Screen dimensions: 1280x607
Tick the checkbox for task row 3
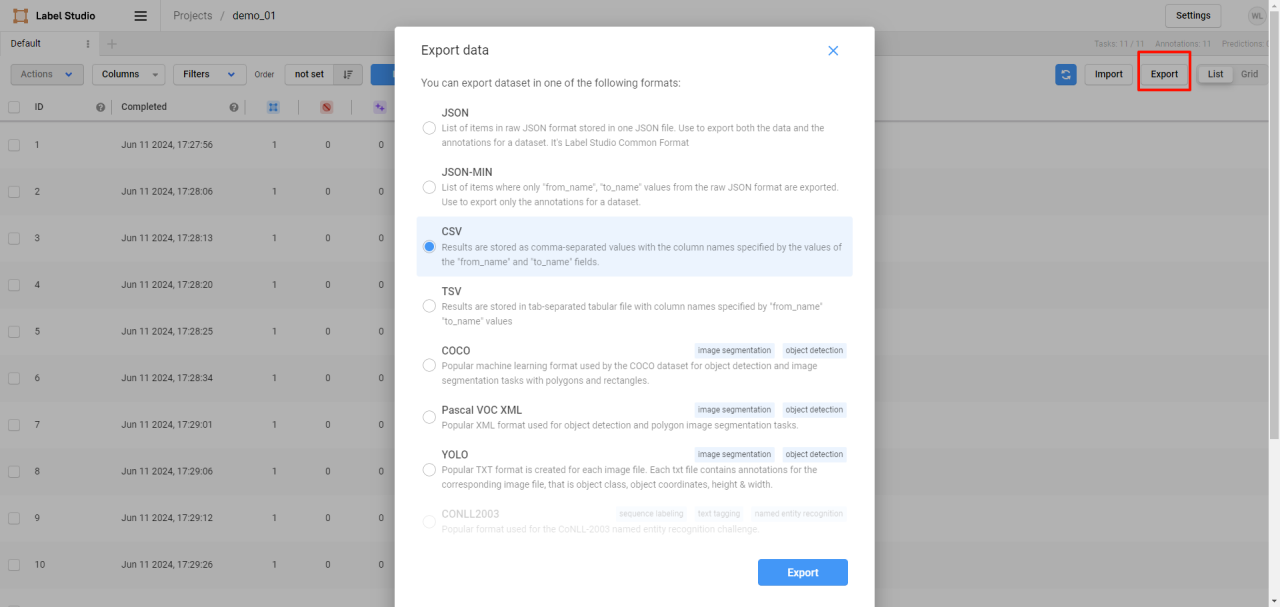pos(14,238)
